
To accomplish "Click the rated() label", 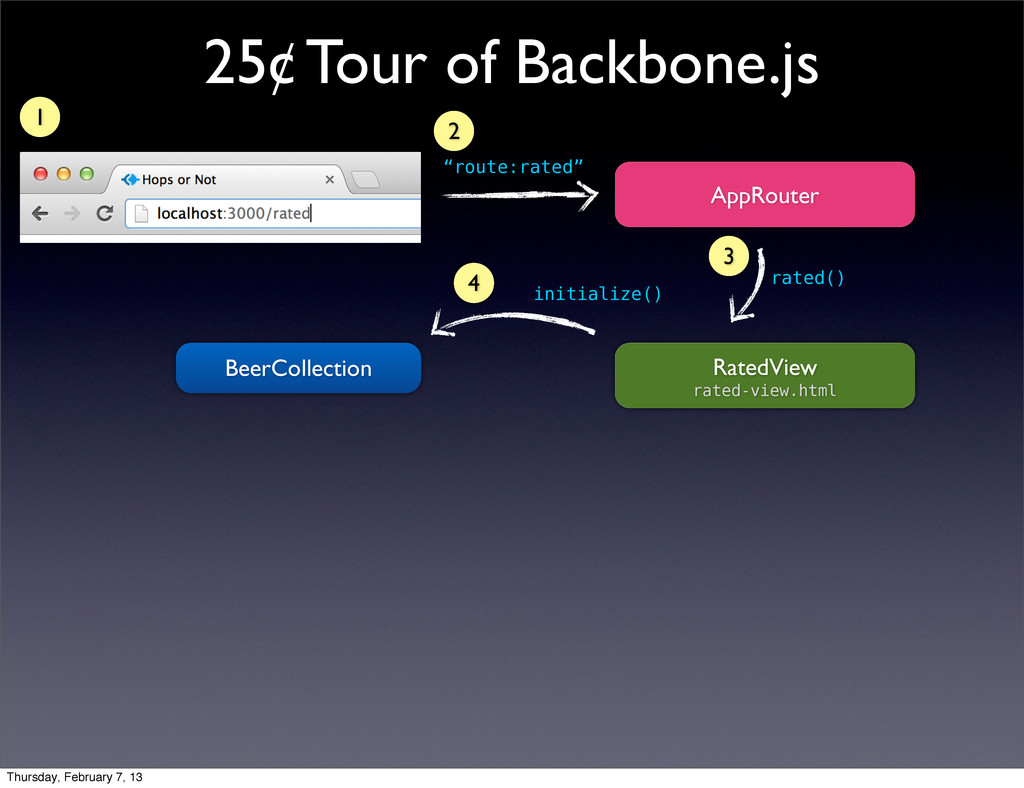I will click(808, 278).
